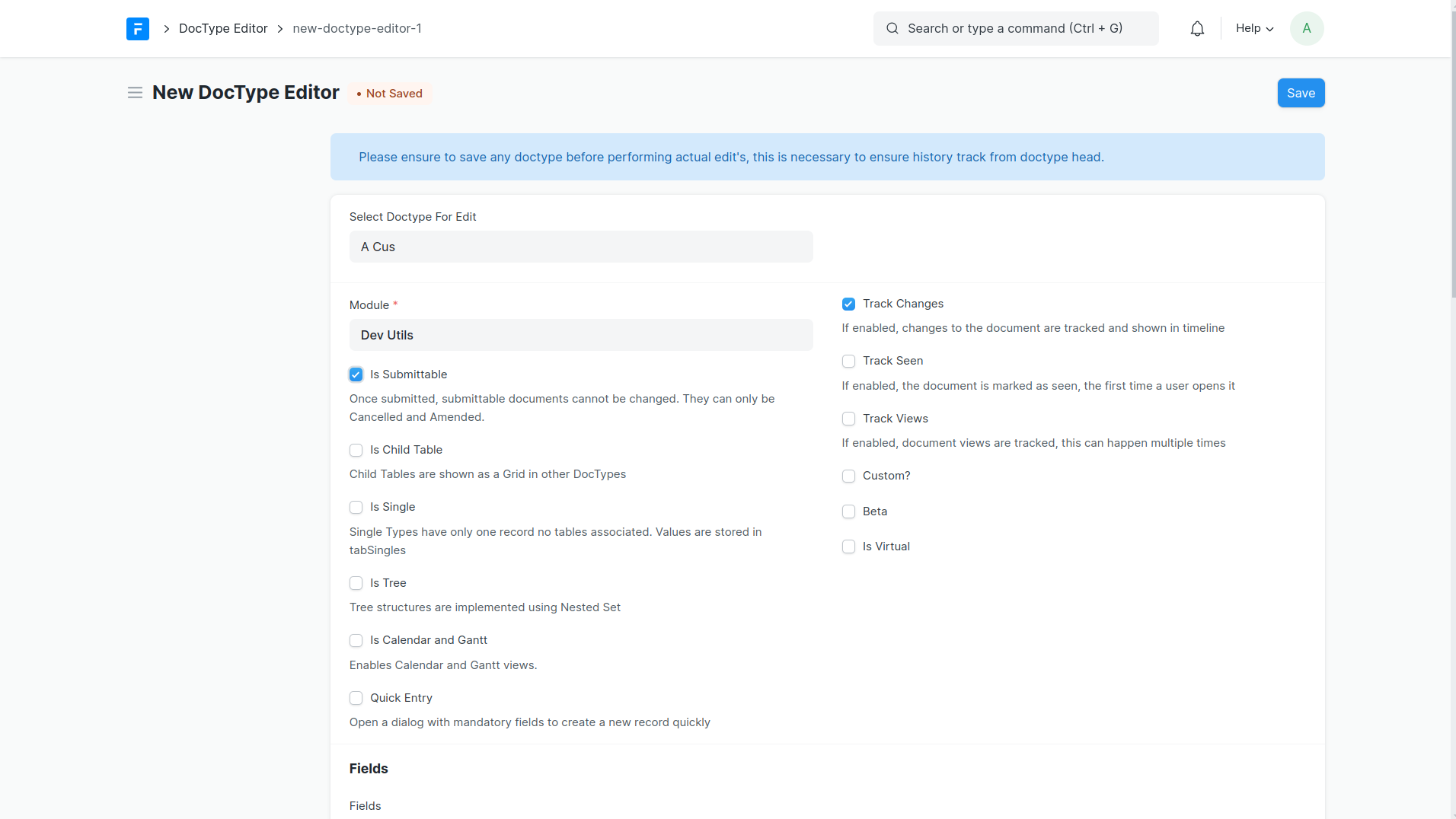Tick the Is Virtual checkbox
Screen dimensions: 1456x819
click(848, 547)
